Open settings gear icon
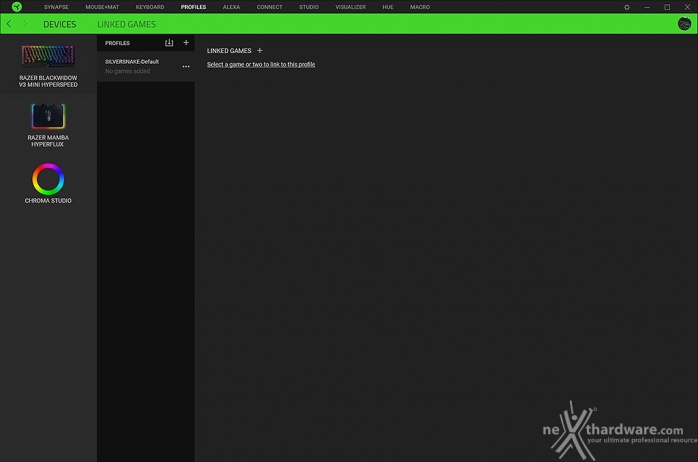 tap(626, 7)
